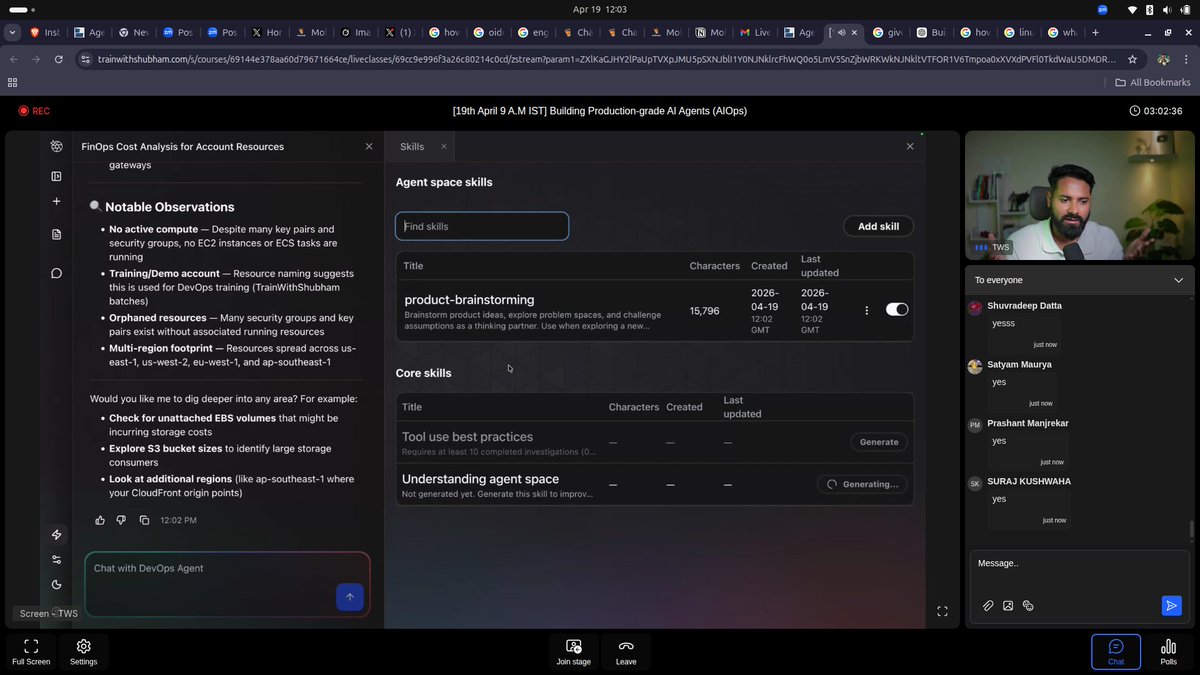Give thumbs up to the agent response
This screenshot has width=1200, height=675.
[x=100, y=520]
